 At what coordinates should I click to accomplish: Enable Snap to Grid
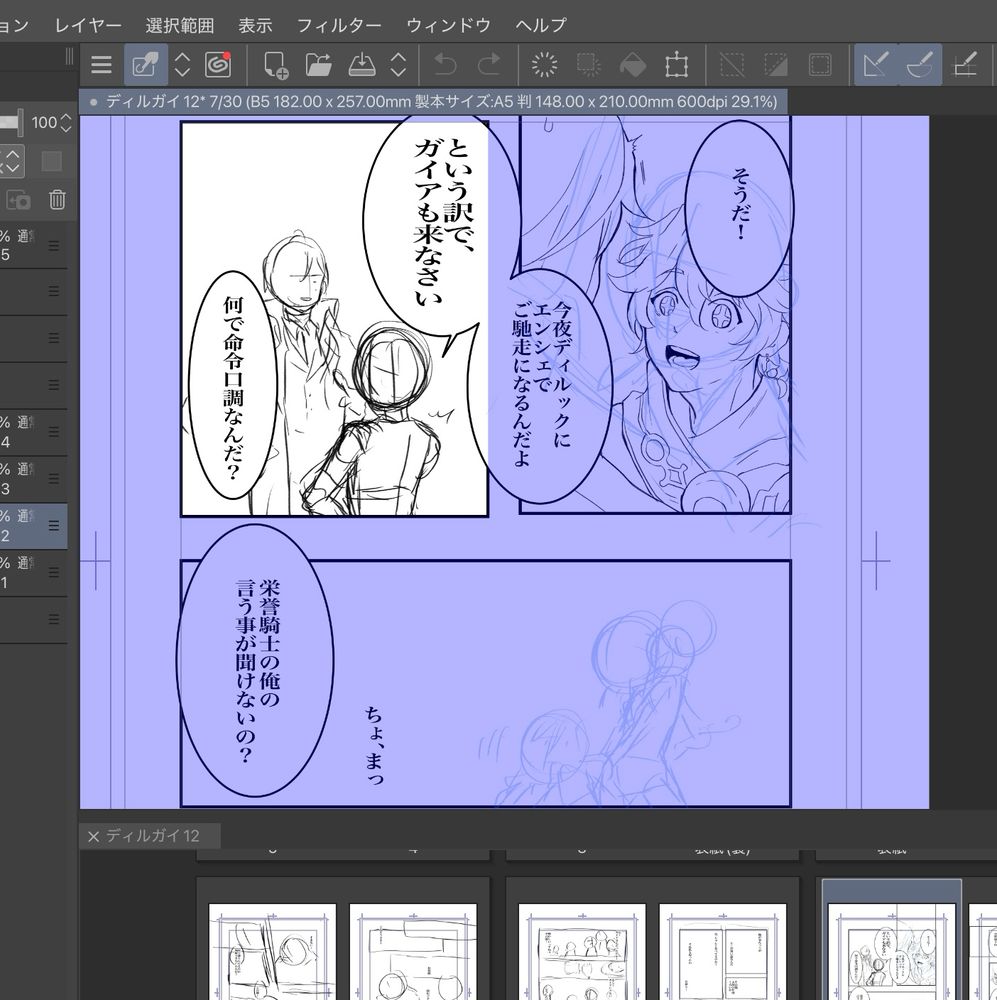pos(964,64)
